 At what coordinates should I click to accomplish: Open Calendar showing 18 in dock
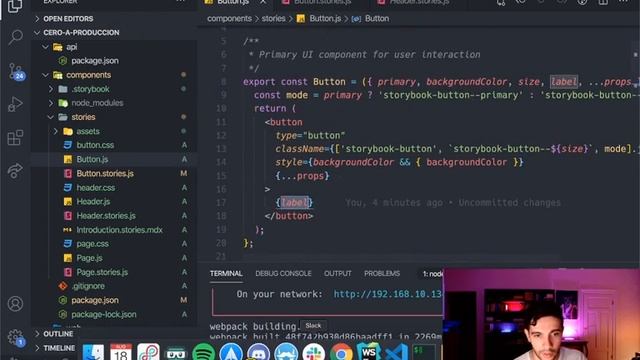121,352
